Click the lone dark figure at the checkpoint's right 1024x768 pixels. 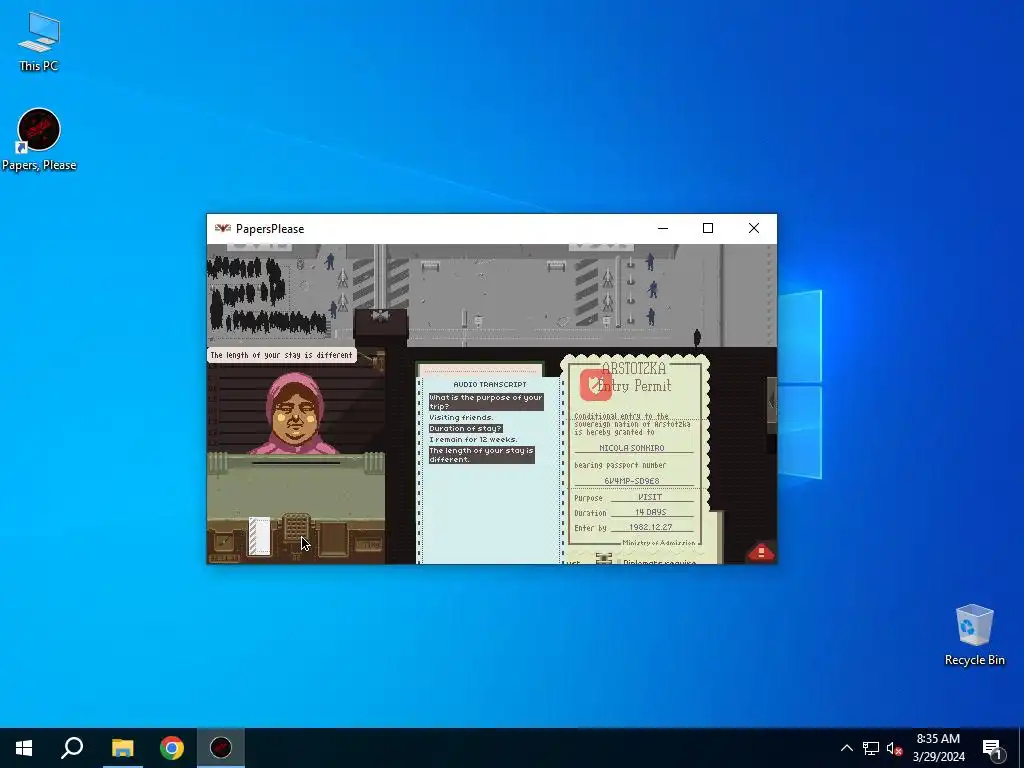(697, 338)
